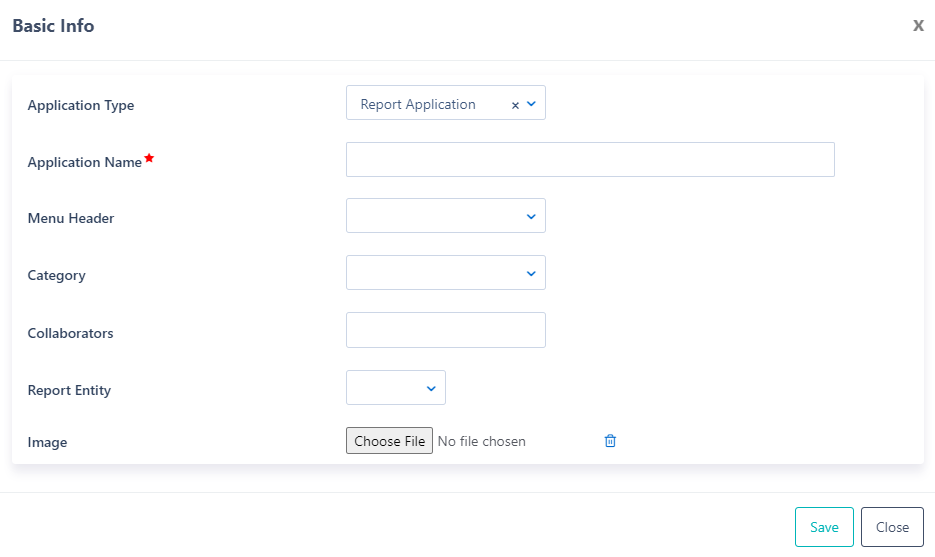The image size is (935, 557).
Task: Select the Report Application value text
Action: (418, 104)
